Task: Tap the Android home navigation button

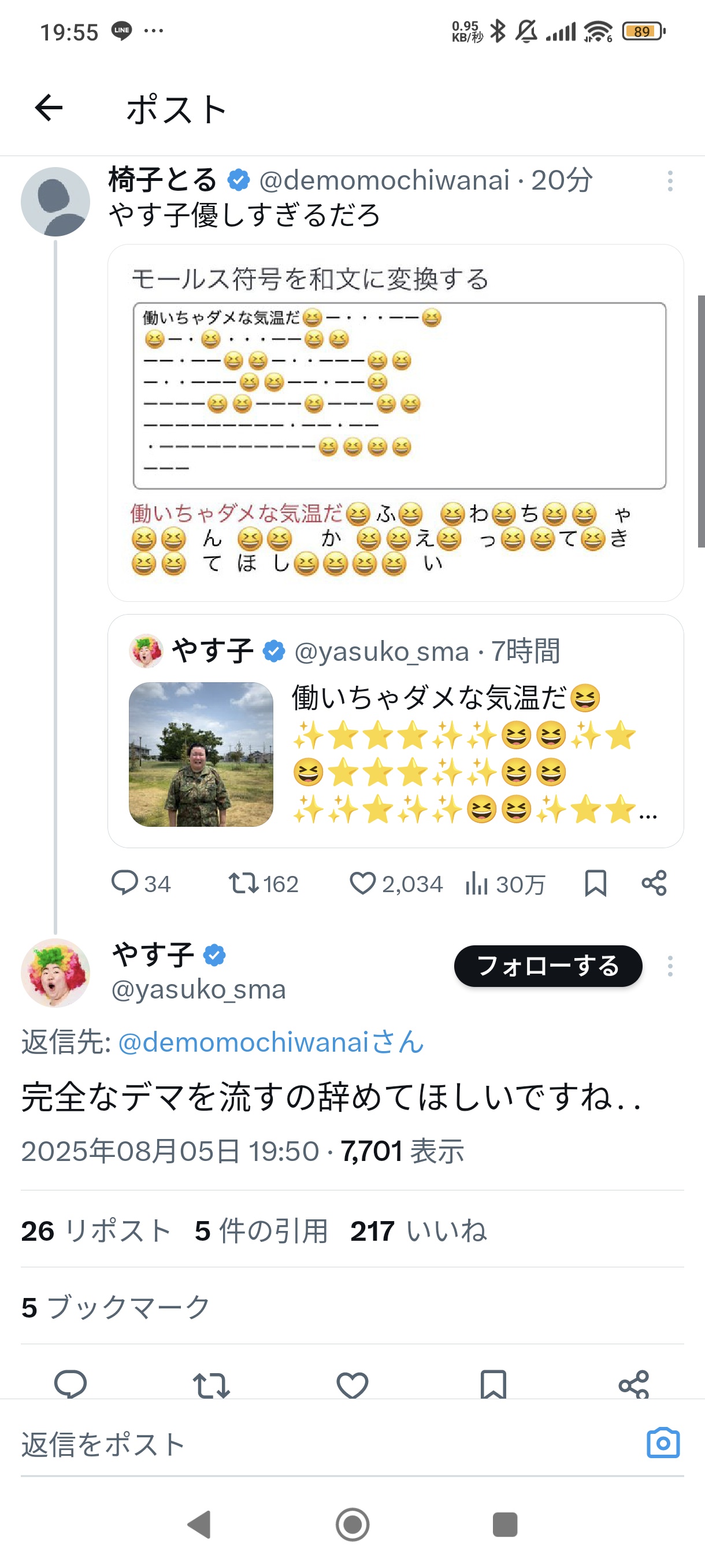Action: tap(352, 1524)
